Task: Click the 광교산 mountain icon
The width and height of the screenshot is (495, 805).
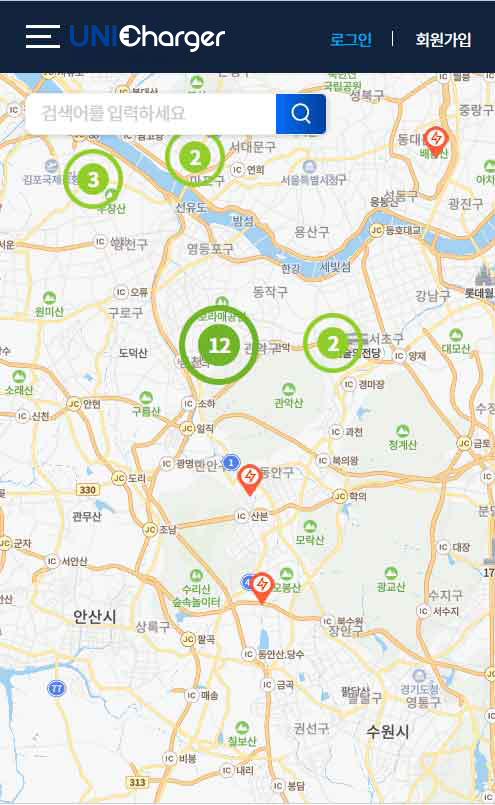Action: [x=391, y=573]
